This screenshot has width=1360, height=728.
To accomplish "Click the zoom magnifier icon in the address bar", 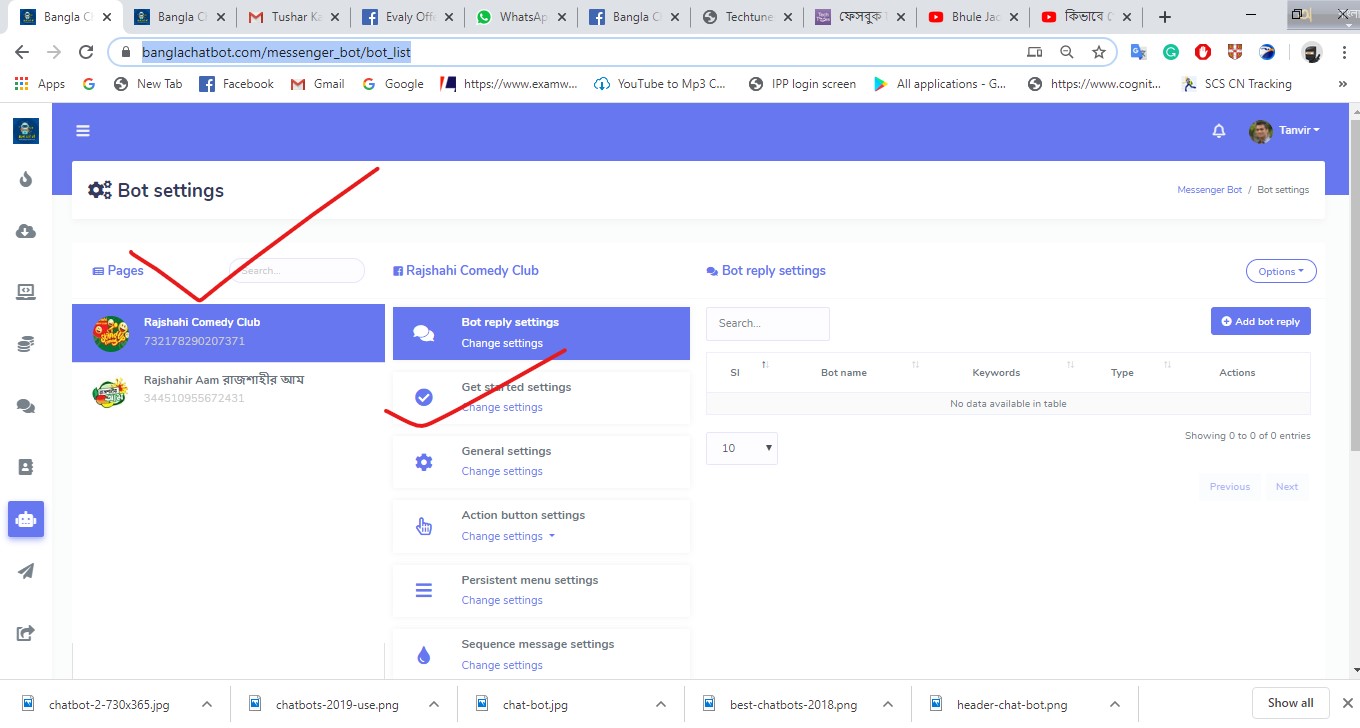I will (x=1067, y=52).
